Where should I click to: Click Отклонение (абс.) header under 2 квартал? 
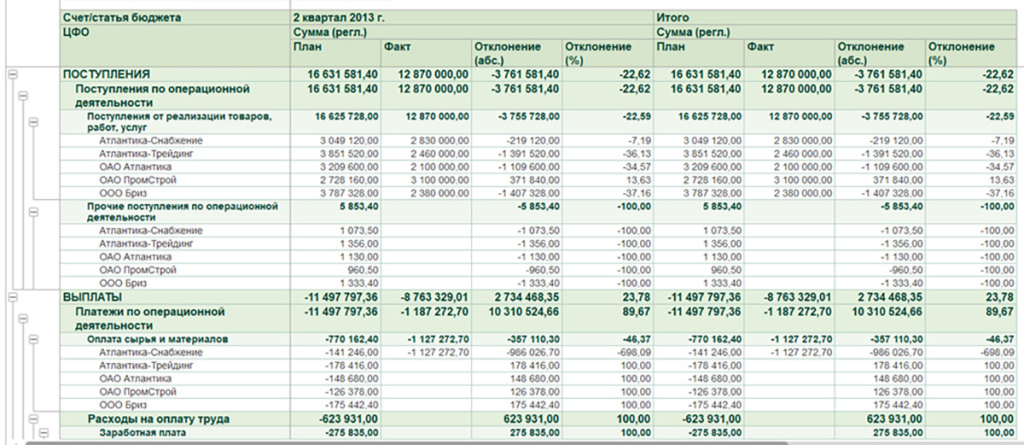coord(508,53)
